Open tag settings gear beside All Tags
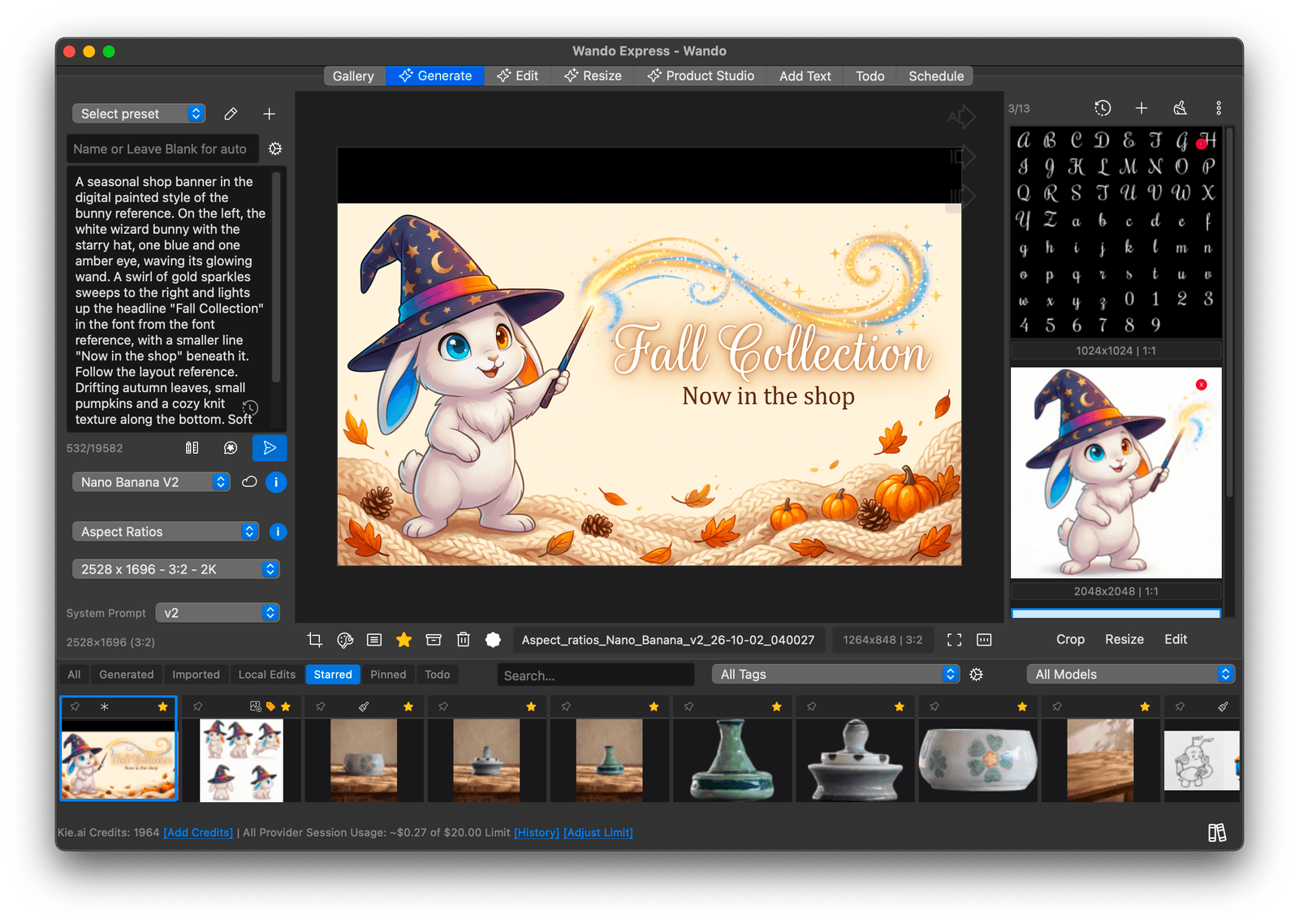 click(x=977, y=675)
